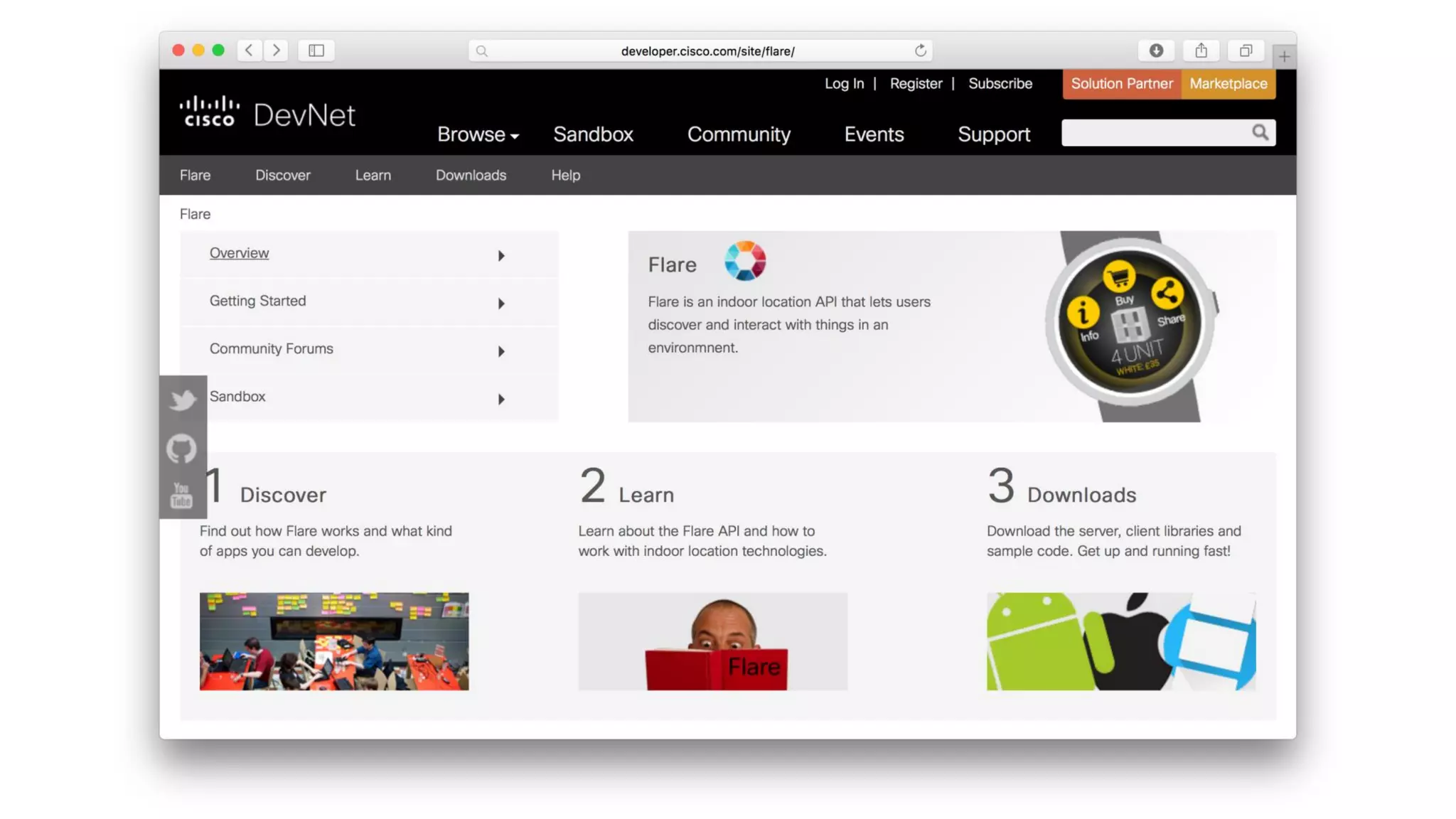The image size is (1456, 819).
Task: Click the Twitter share icon
Action: point(183,400)
